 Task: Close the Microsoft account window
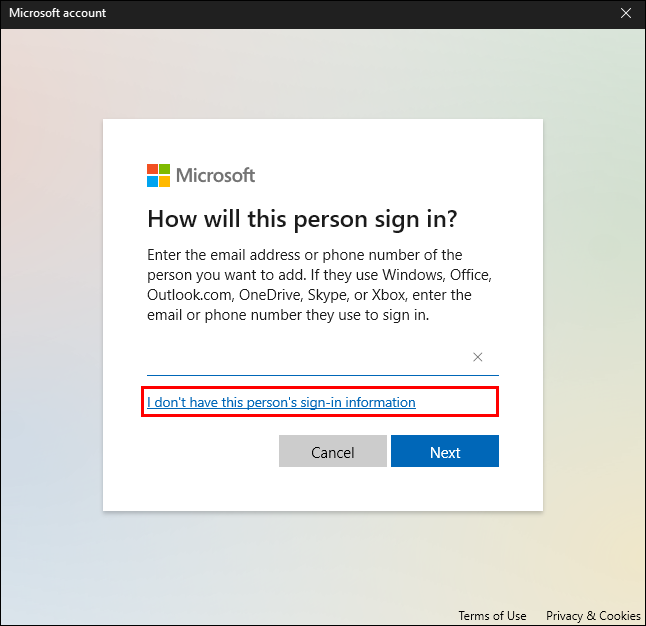(625, 13)
